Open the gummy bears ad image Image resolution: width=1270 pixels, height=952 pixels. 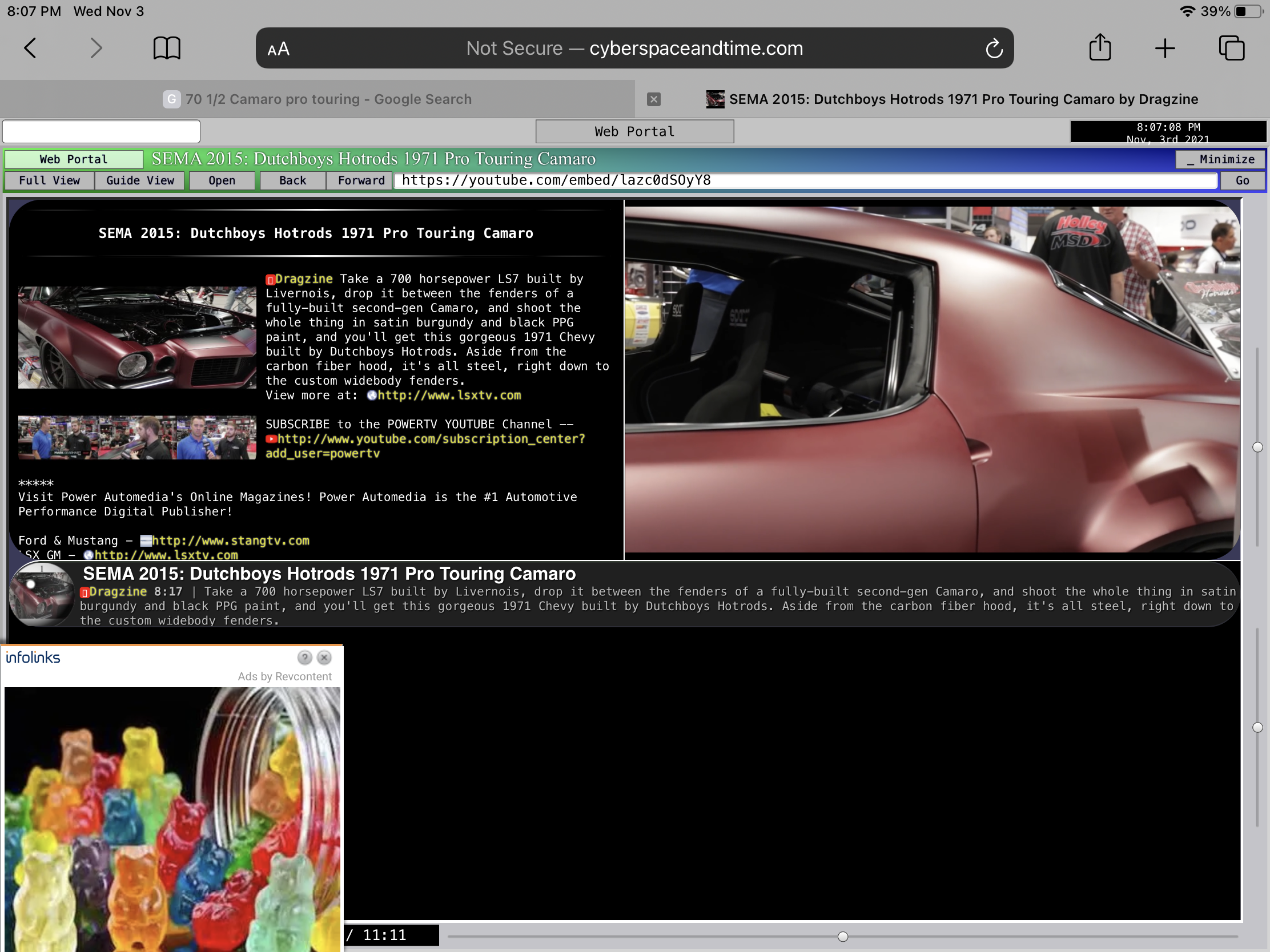172,820
